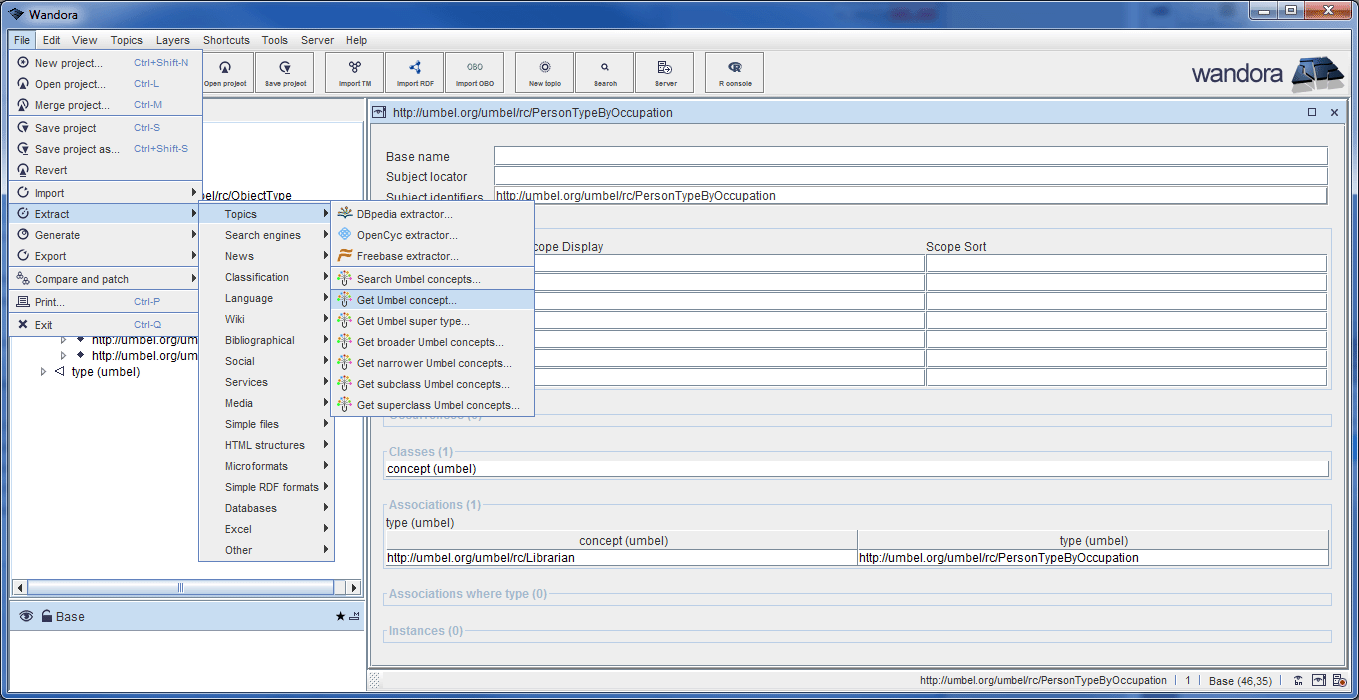Click the Base name input field
Image resolution: width=1359 pixels, height=700 pixels.
910,156
